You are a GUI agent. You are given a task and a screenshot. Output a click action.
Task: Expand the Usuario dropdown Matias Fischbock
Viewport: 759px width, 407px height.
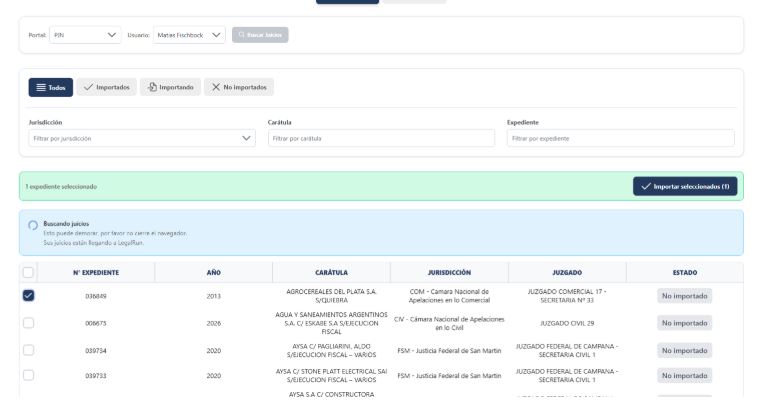(x=188, y=35)
